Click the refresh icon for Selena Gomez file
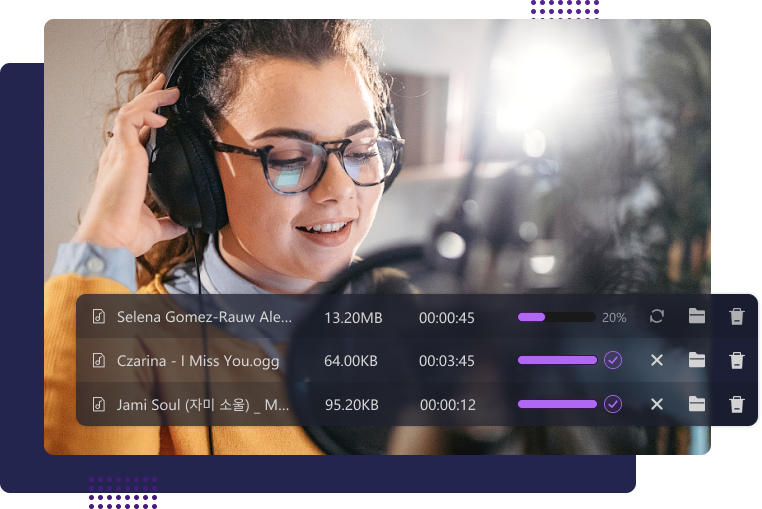 coord(657,317)
